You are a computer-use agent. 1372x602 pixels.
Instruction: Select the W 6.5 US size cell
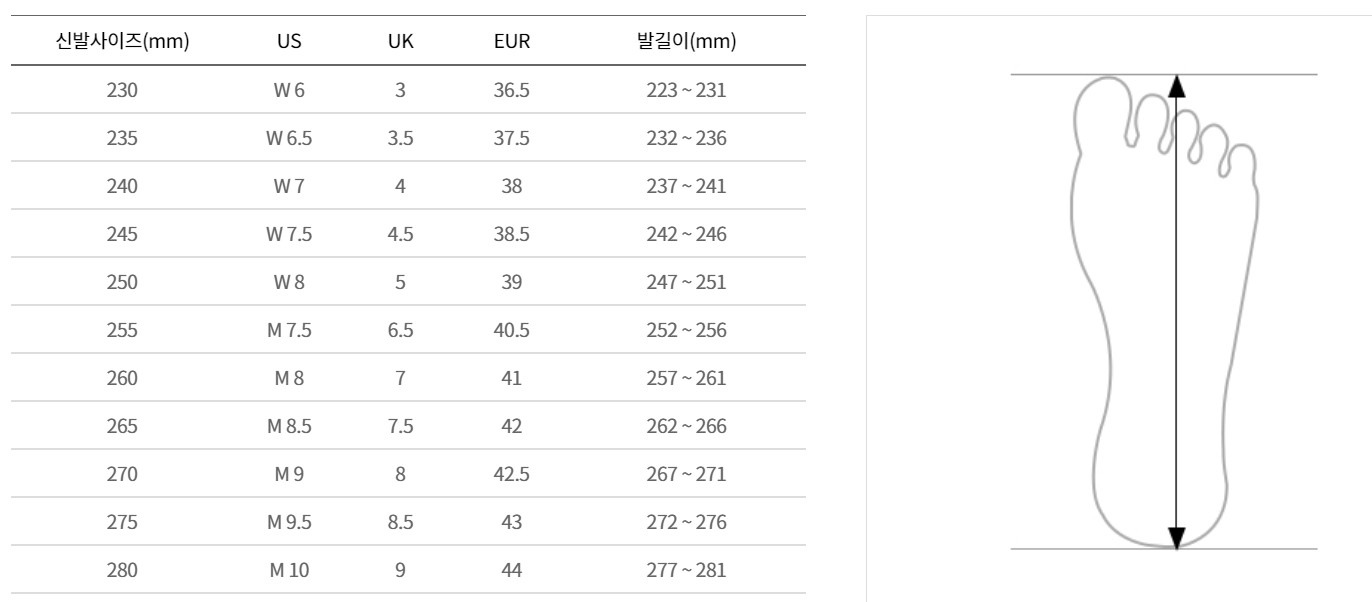point(289,138)
